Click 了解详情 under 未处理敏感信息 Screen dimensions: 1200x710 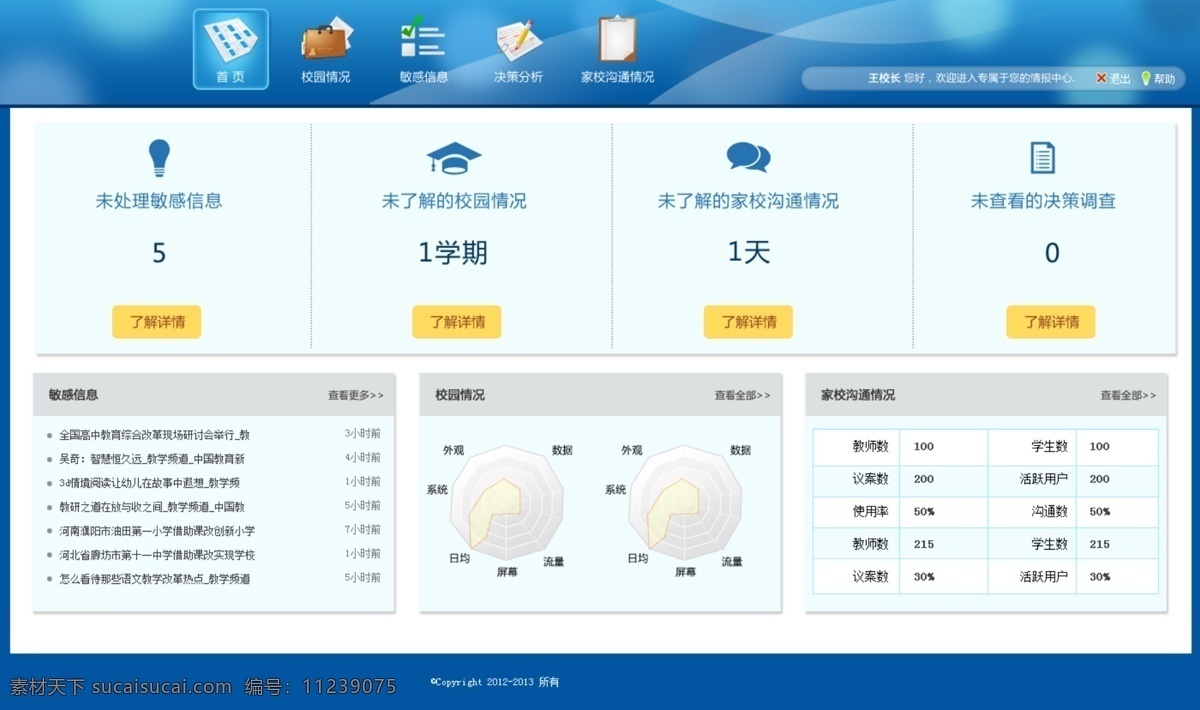point(157,322)
